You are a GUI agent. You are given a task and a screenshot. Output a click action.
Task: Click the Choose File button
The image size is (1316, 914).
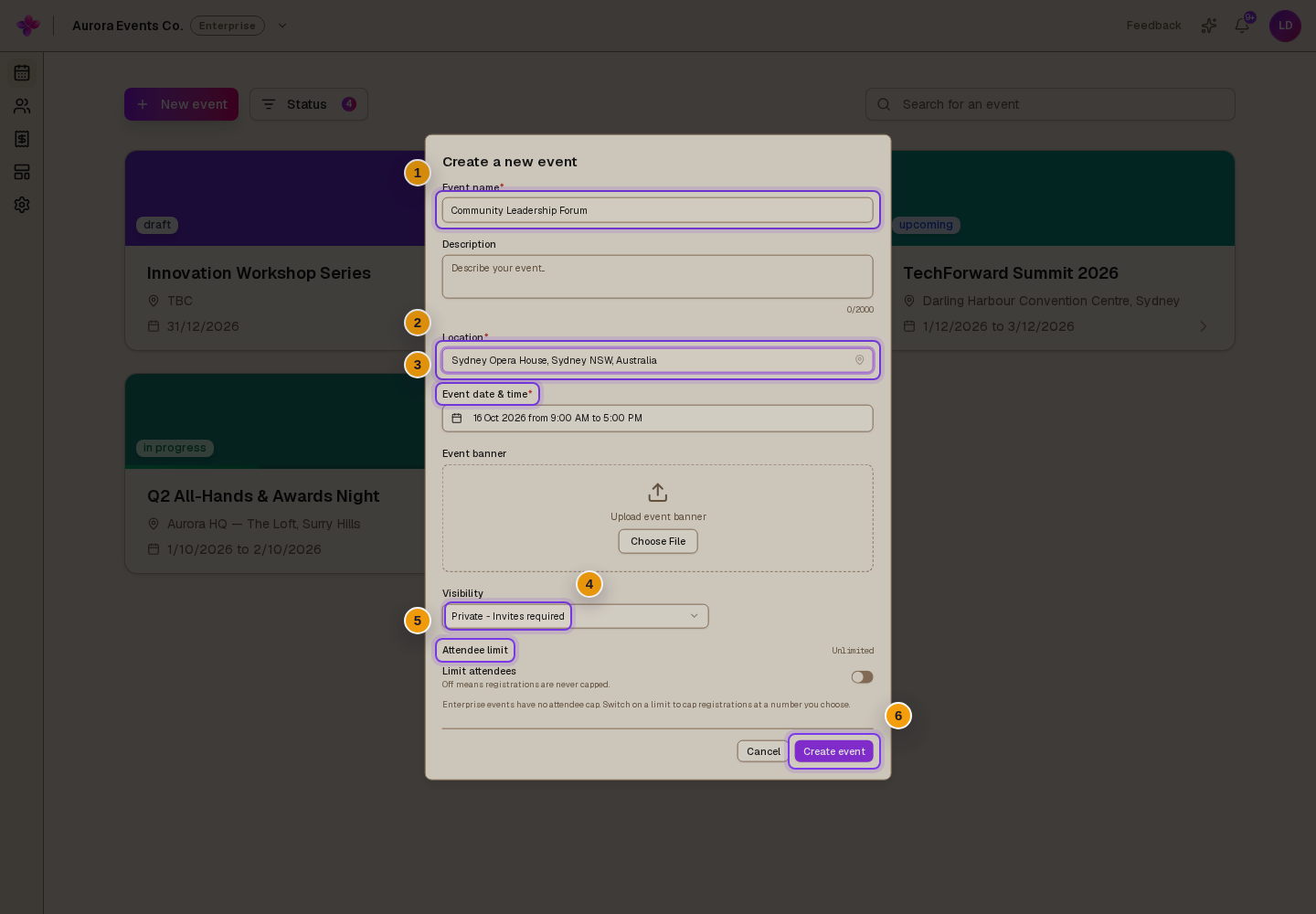click(658, 541)
